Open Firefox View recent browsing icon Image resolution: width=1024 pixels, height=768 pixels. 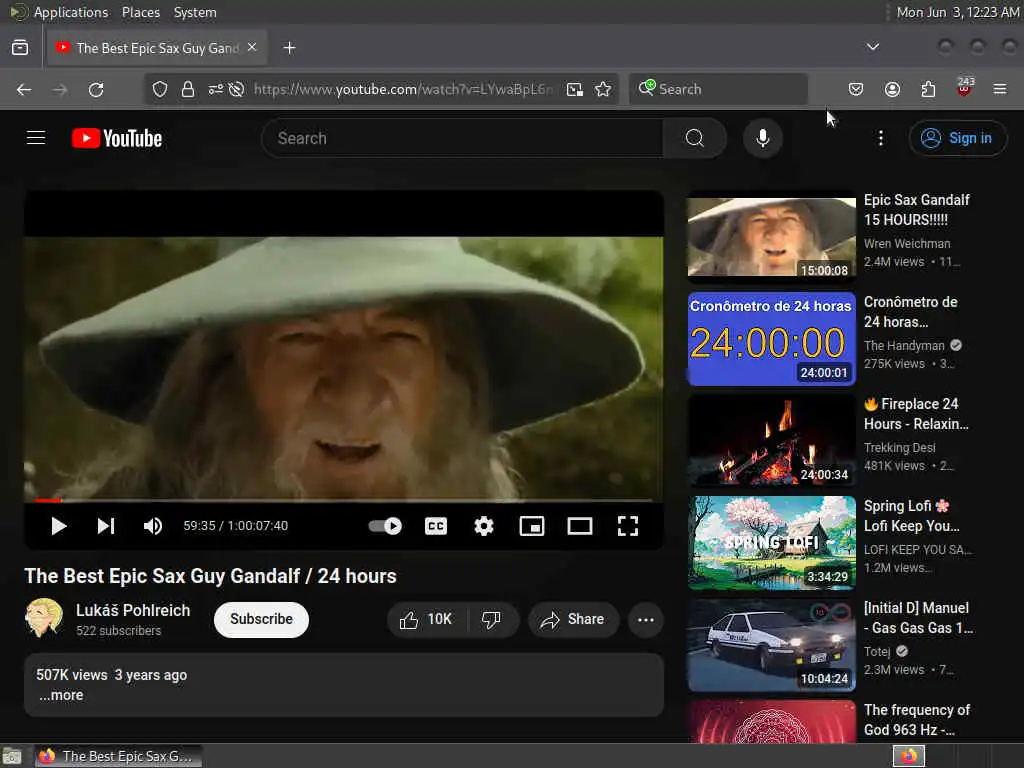(20, 47)
